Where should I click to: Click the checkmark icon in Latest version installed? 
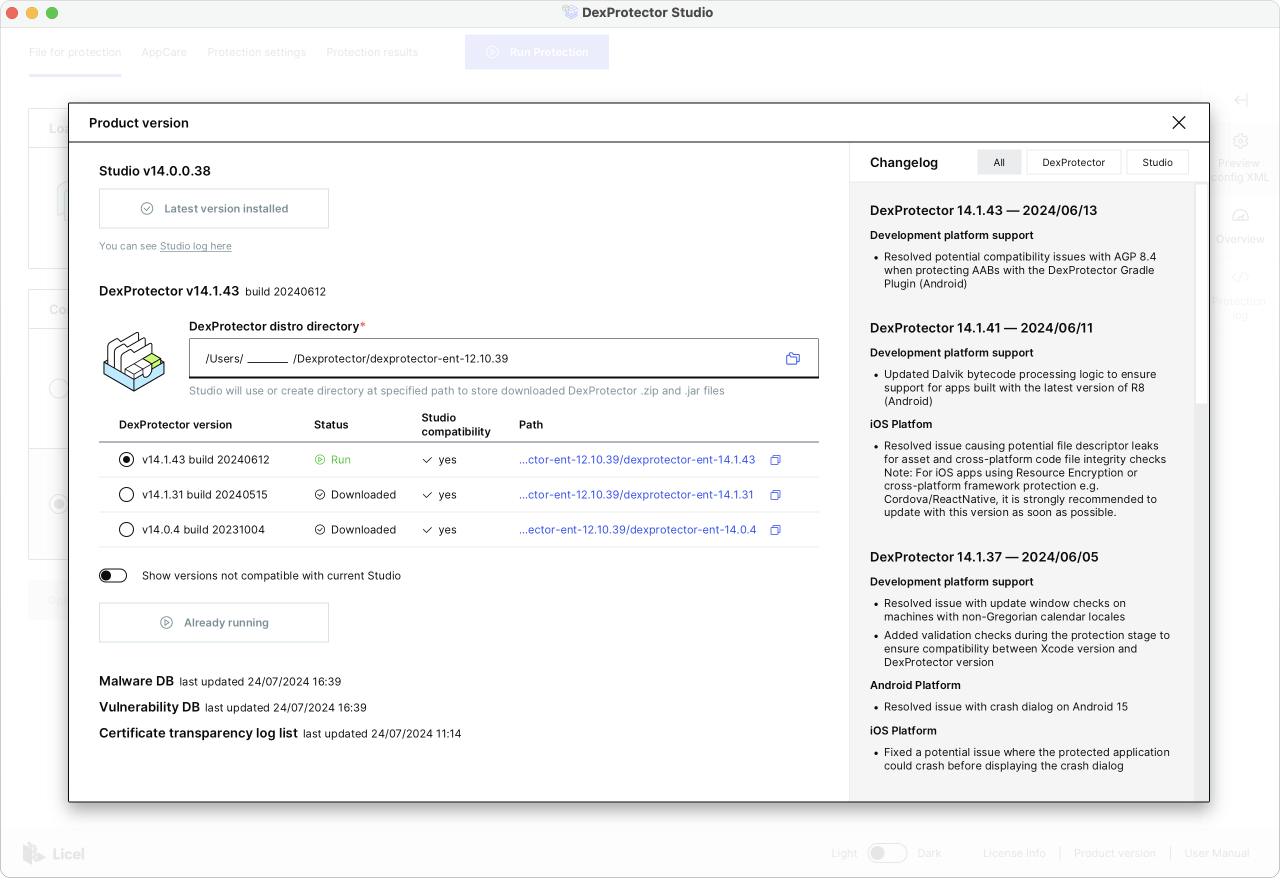pyautogui.click(x=147, y=209)
